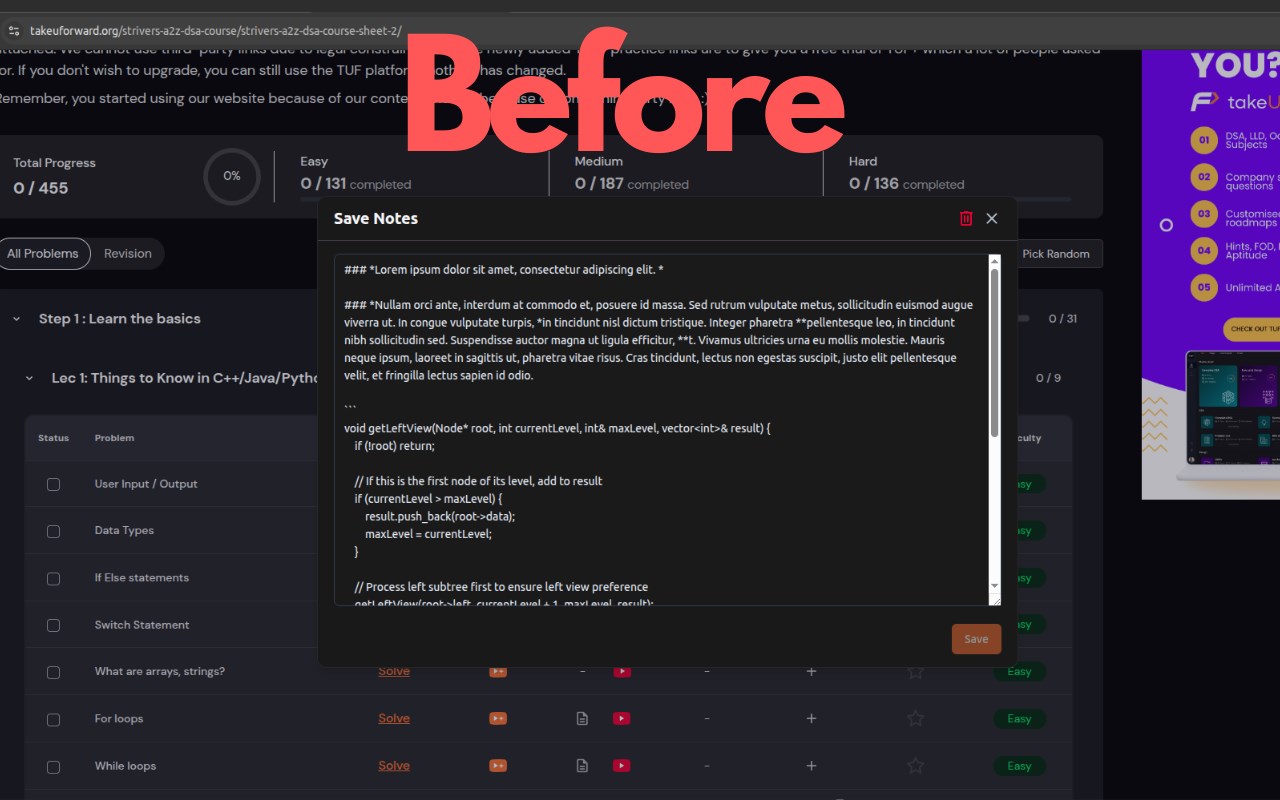Viewport: 1280px width, 800px height.
Task: Tick the Data Types status checkbox
Action: [53, 531]
